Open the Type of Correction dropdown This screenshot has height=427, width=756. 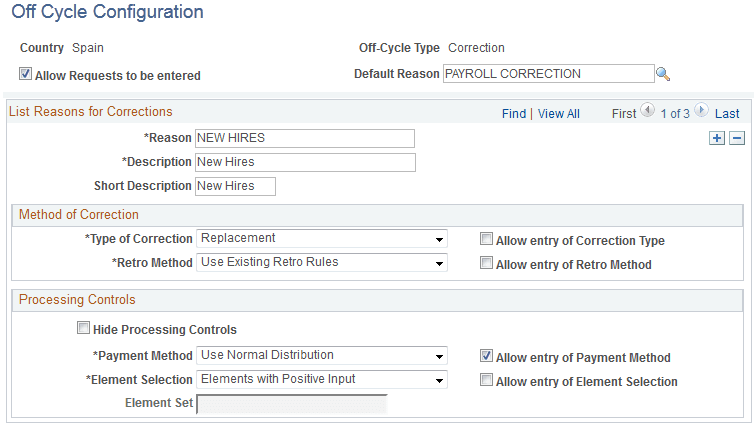pos(322,239)
